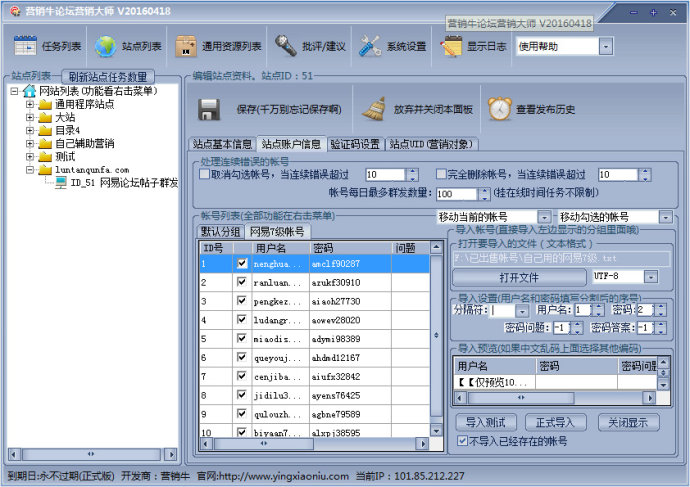Click the 打开文件 button

pos(519,276)
